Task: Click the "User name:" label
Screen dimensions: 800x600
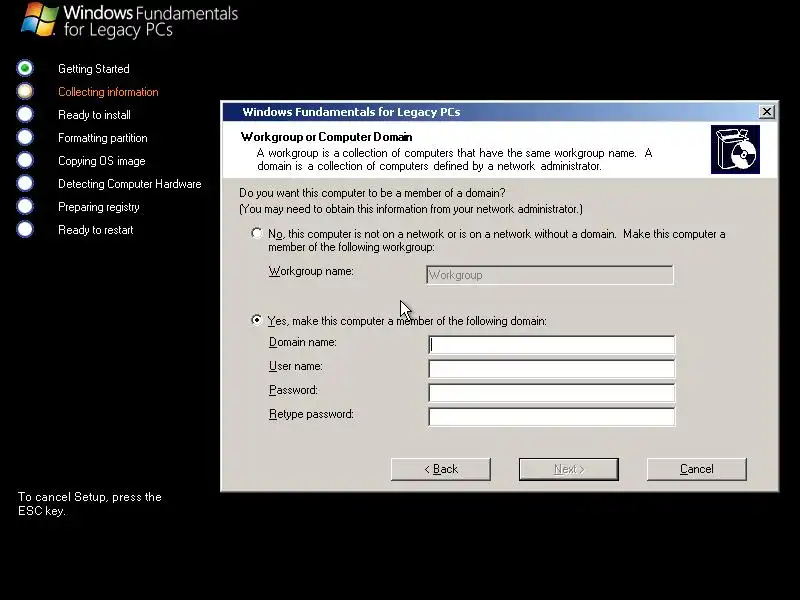Action: [295, 366]
